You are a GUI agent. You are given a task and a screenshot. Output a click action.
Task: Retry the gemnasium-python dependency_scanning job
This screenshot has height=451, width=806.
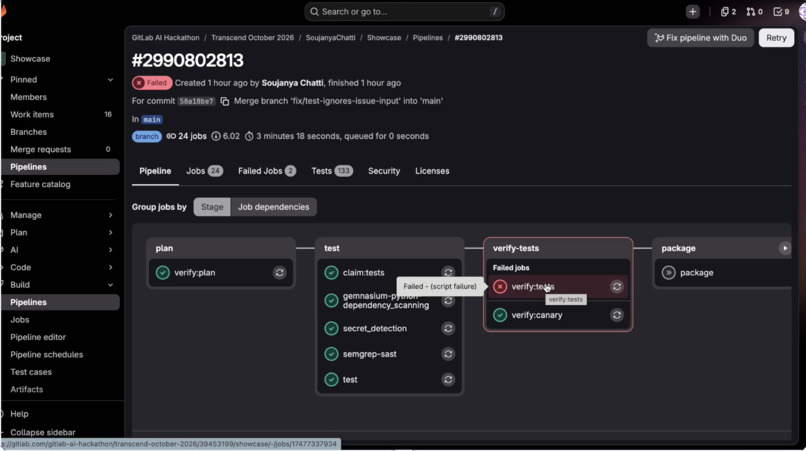tap(448, 300)
